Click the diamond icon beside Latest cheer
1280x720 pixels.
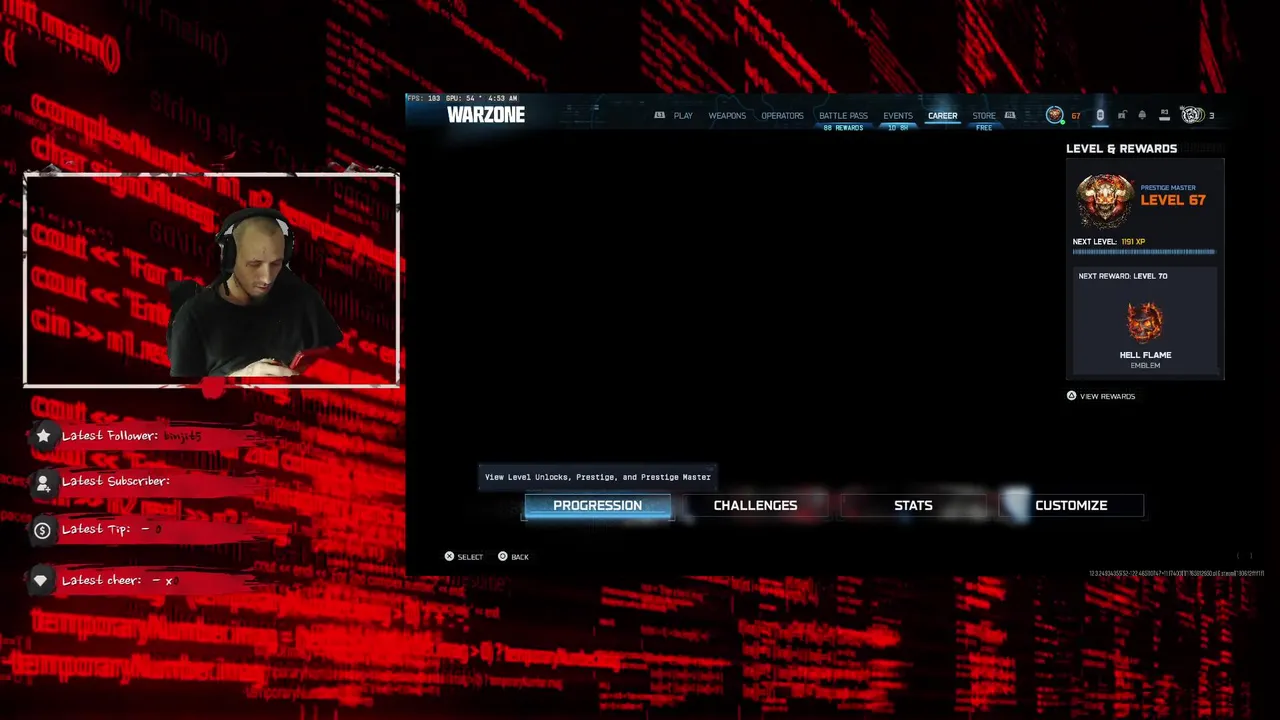click(41, 580)
